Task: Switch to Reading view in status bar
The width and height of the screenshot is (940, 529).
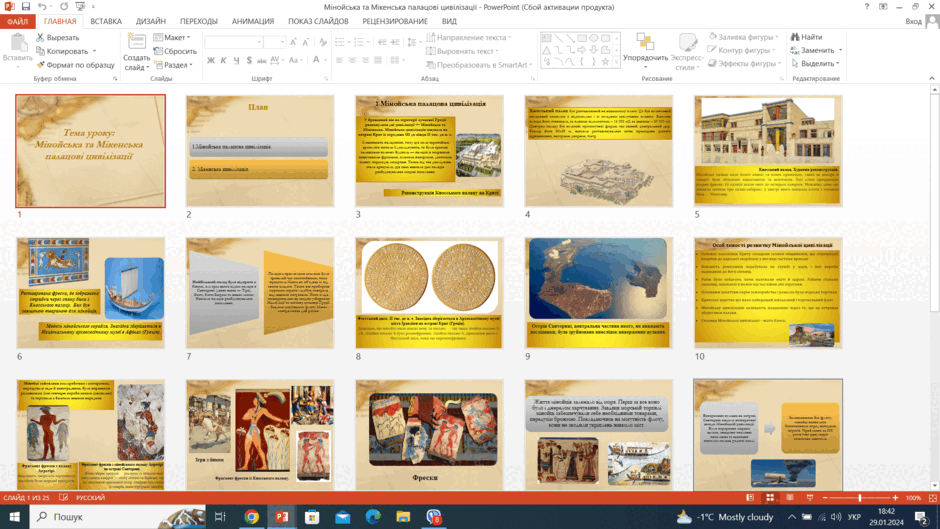Action: tap(790, 498)
